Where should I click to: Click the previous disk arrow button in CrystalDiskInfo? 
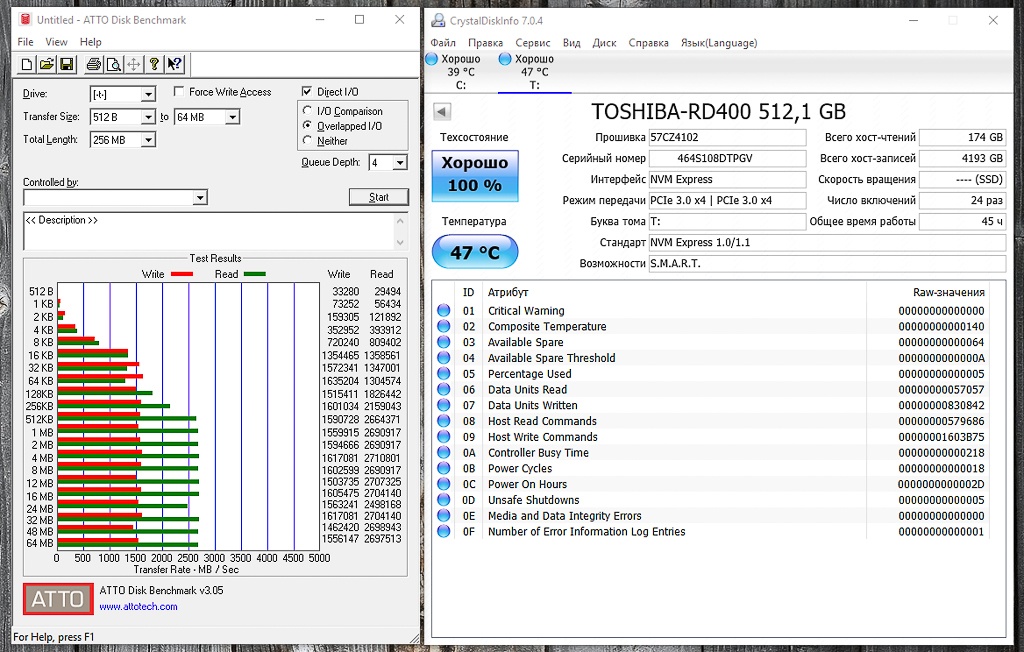click(442, 112)
